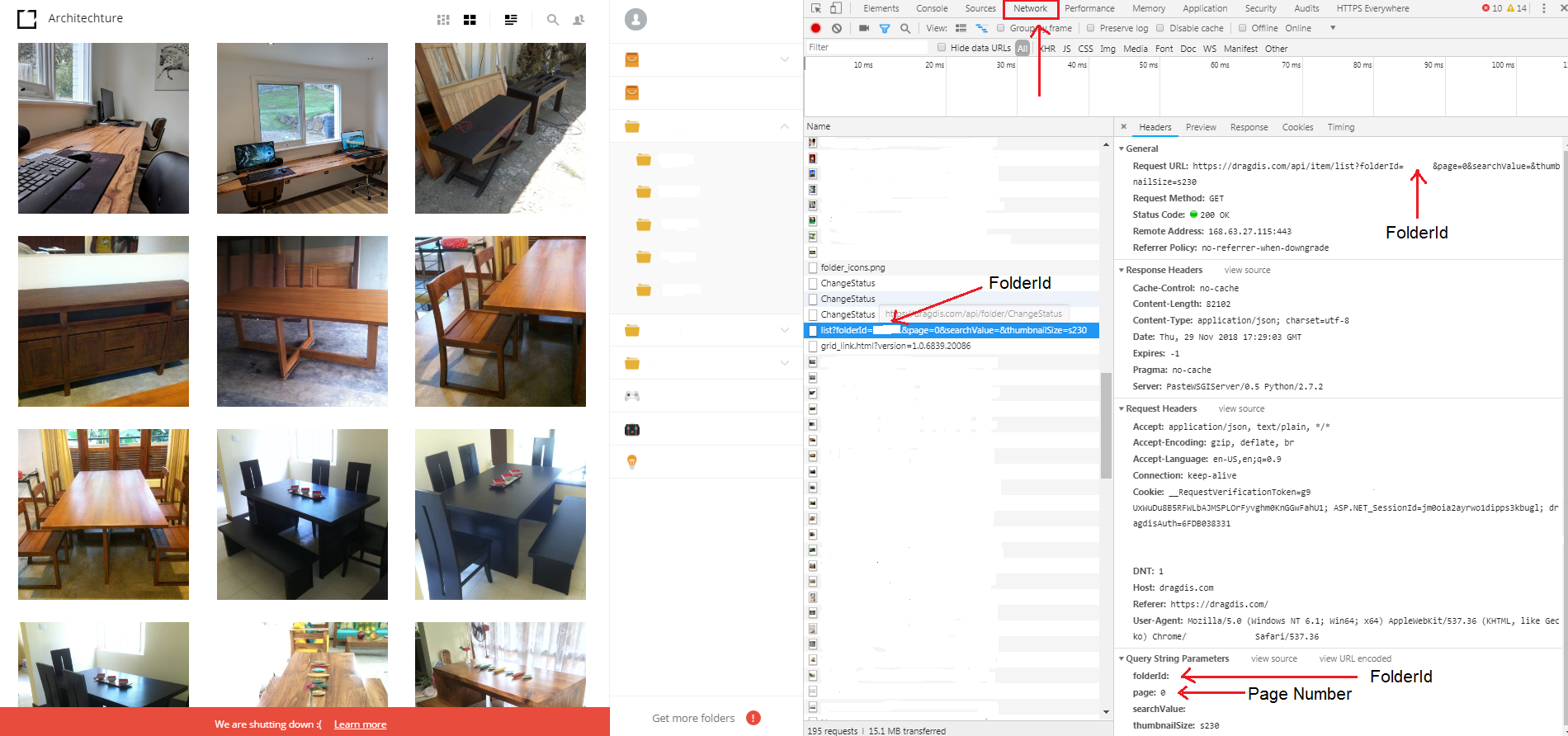The image size is (1568, 736).
Task: Click view source for Request Headers
Action: coord(1241,408)
